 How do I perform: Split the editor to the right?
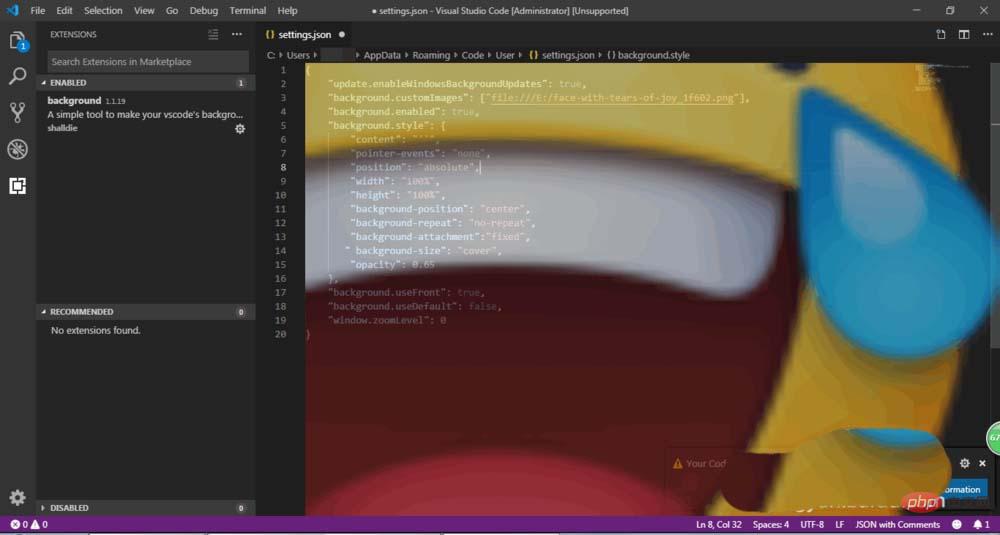coord(964,34)
